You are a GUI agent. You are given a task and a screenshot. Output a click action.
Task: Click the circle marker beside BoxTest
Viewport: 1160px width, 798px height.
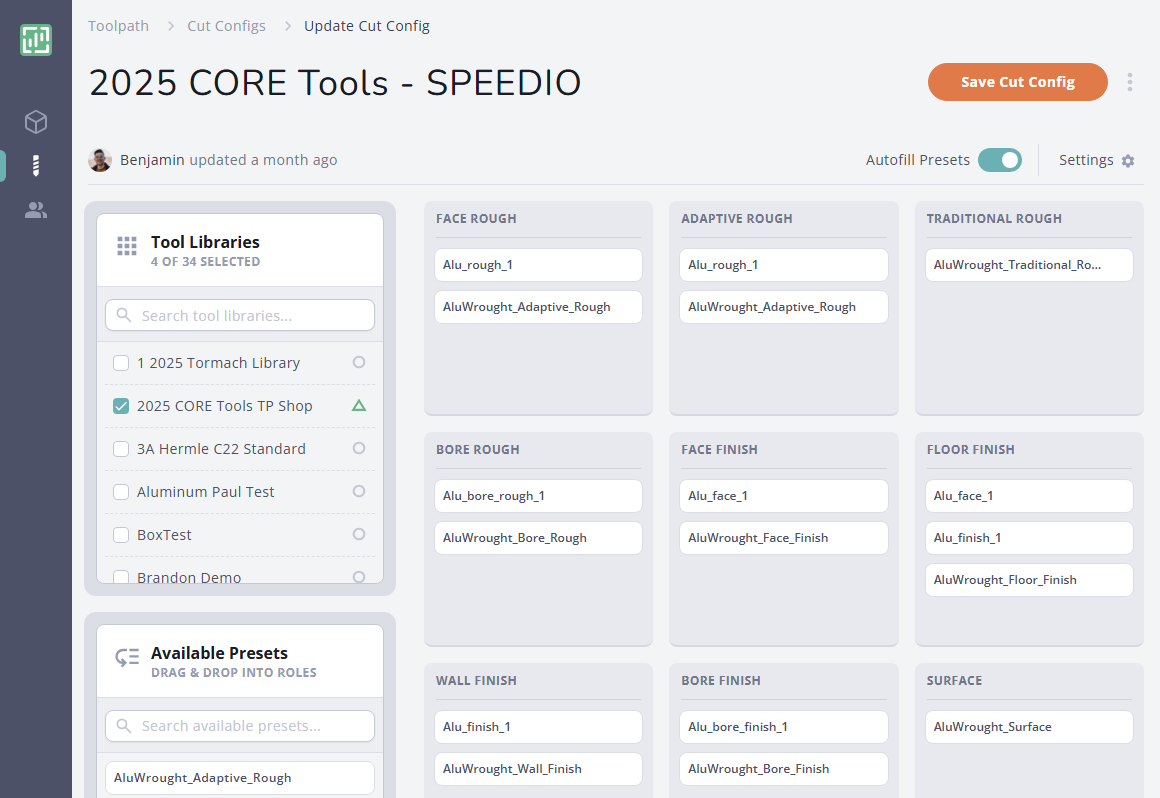(358, 535)
